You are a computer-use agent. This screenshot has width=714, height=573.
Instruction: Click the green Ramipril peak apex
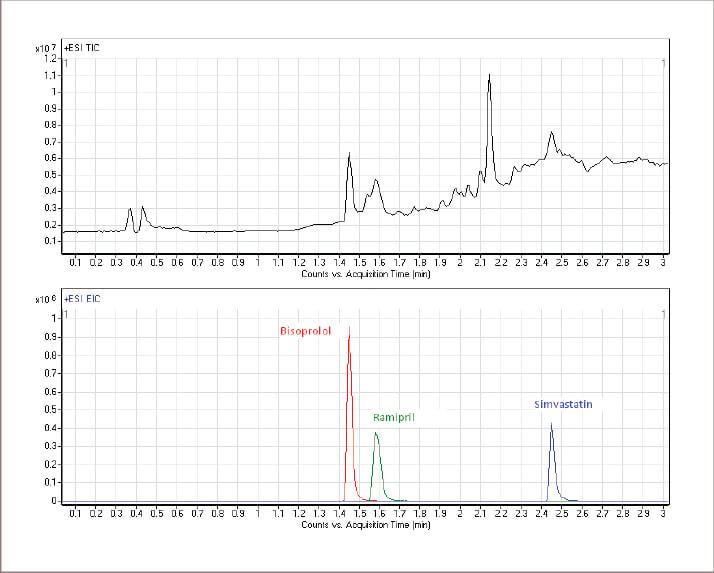coord(376,433)
